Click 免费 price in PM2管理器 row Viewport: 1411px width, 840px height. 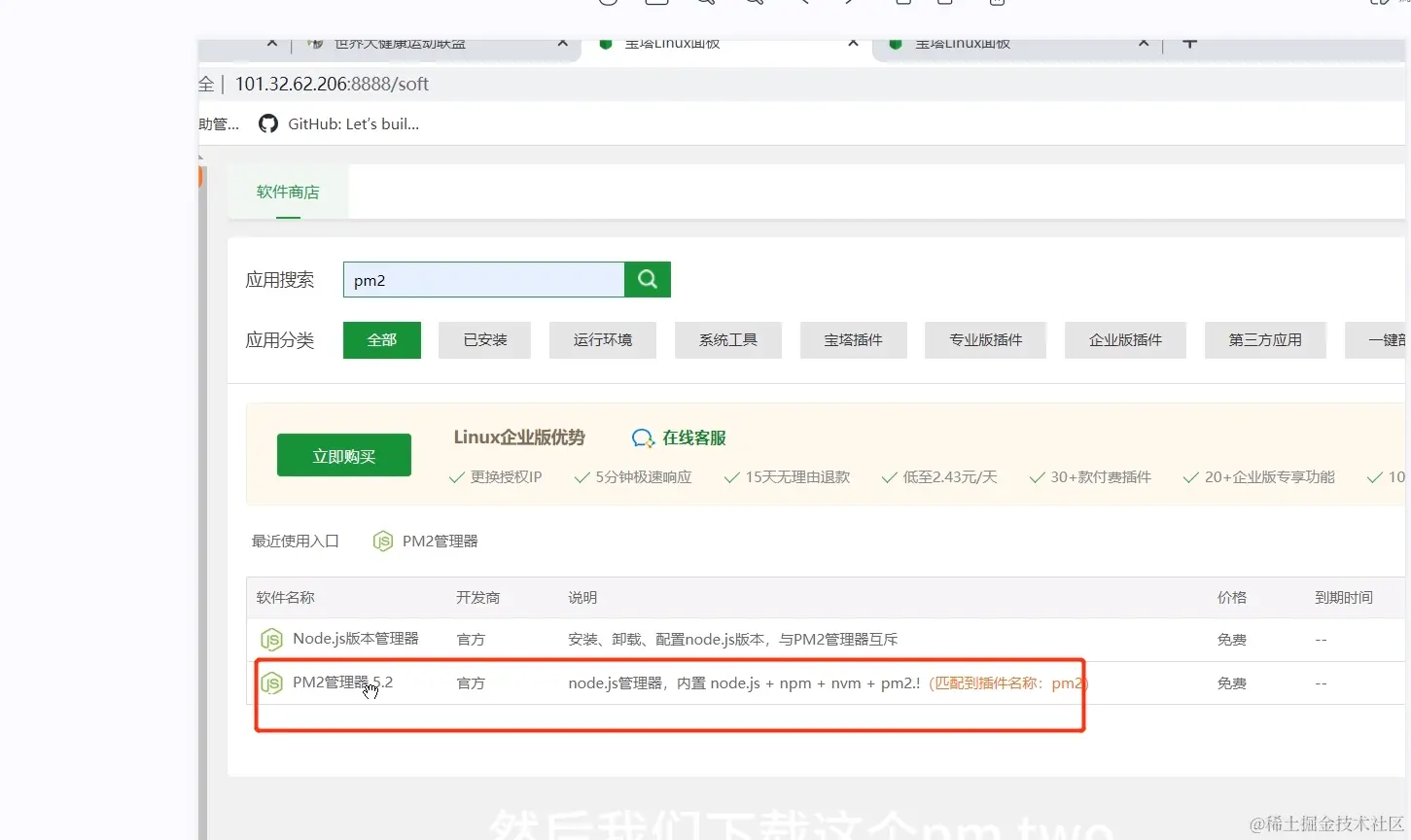tap(1232, 683)
